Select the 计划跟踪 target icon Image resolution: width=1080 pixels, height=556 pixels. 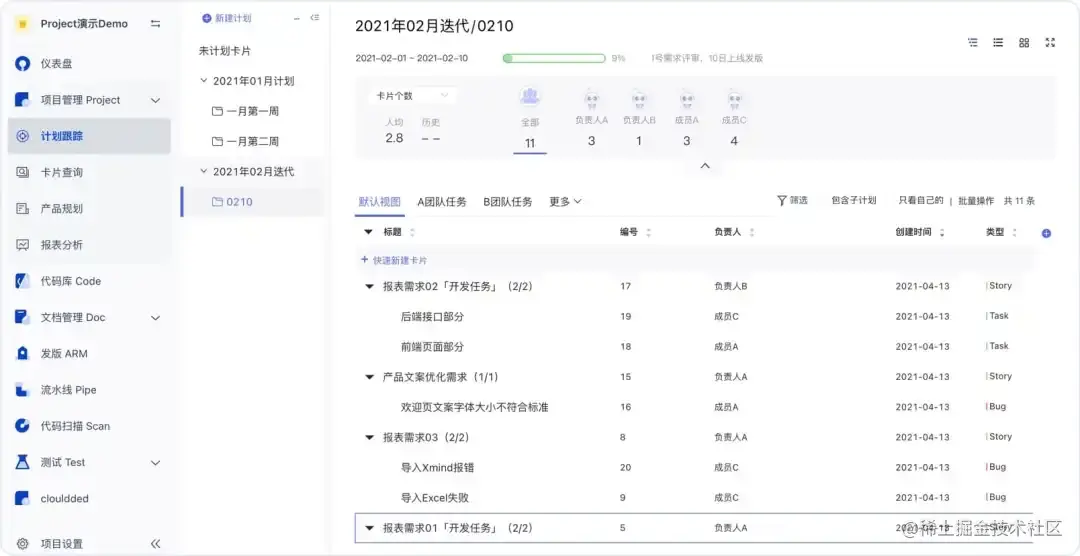coord(23,136)
